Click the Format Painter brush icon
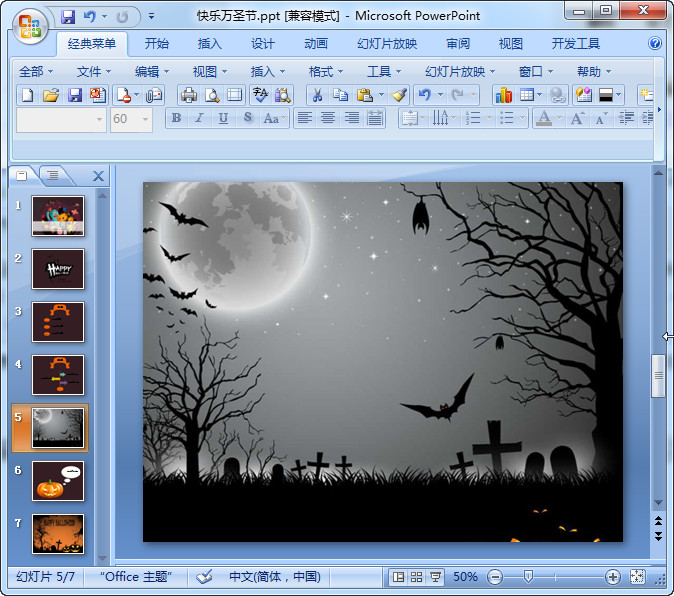The width and height of the screenshot is (674, 596). pyautogui.click(x=398, y=95)
